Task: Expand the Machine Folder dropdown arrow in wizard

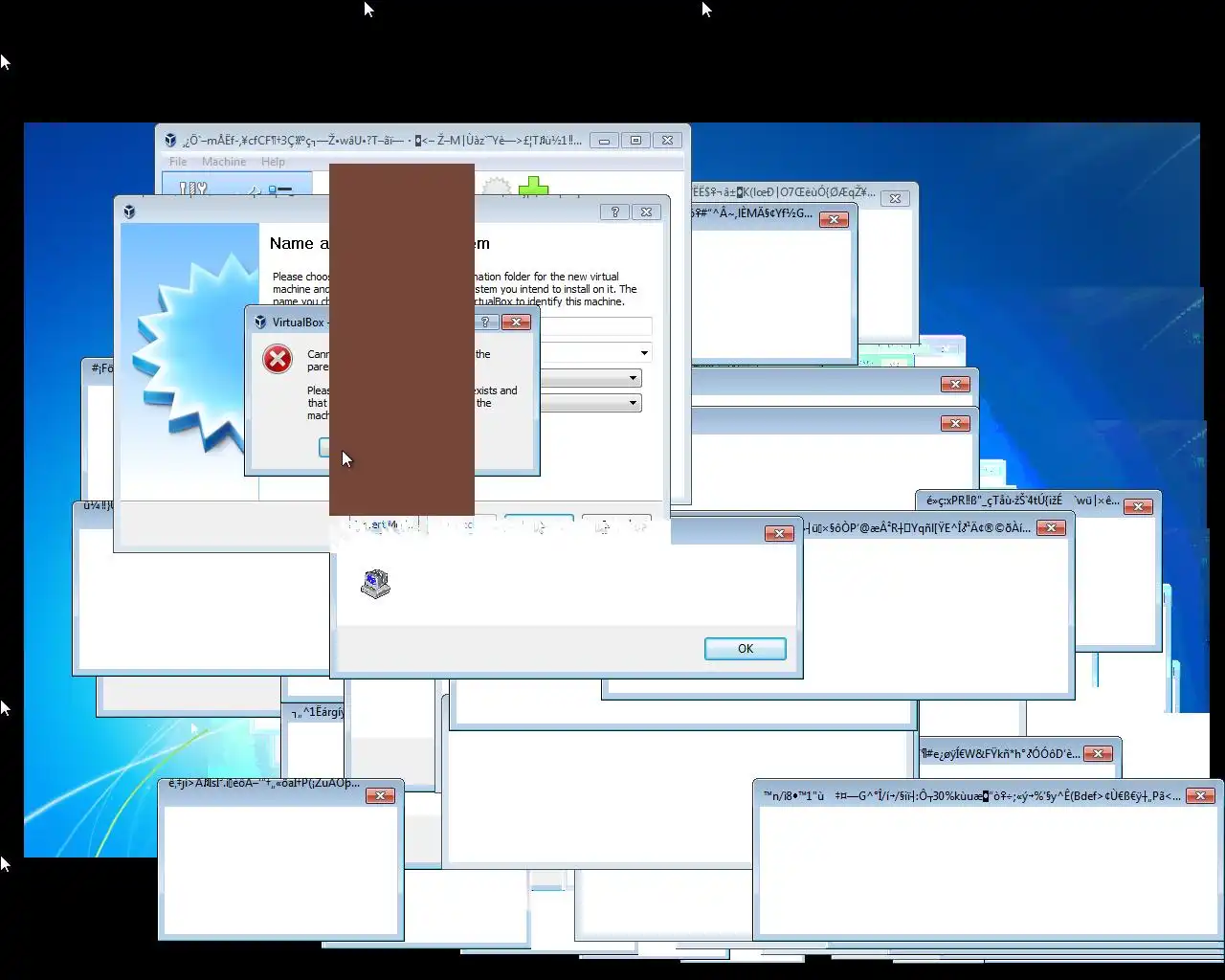Action: point(644,352)
